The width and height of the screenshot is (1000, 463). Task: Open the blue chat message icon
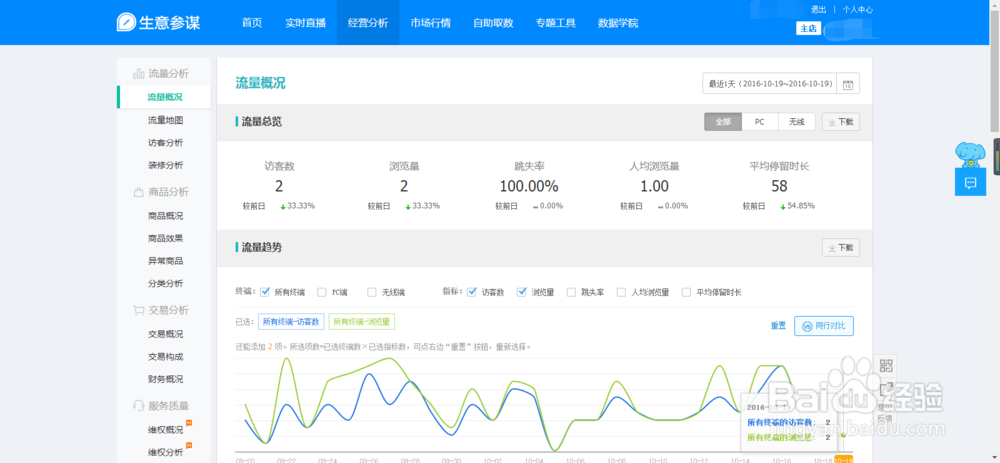970,182
